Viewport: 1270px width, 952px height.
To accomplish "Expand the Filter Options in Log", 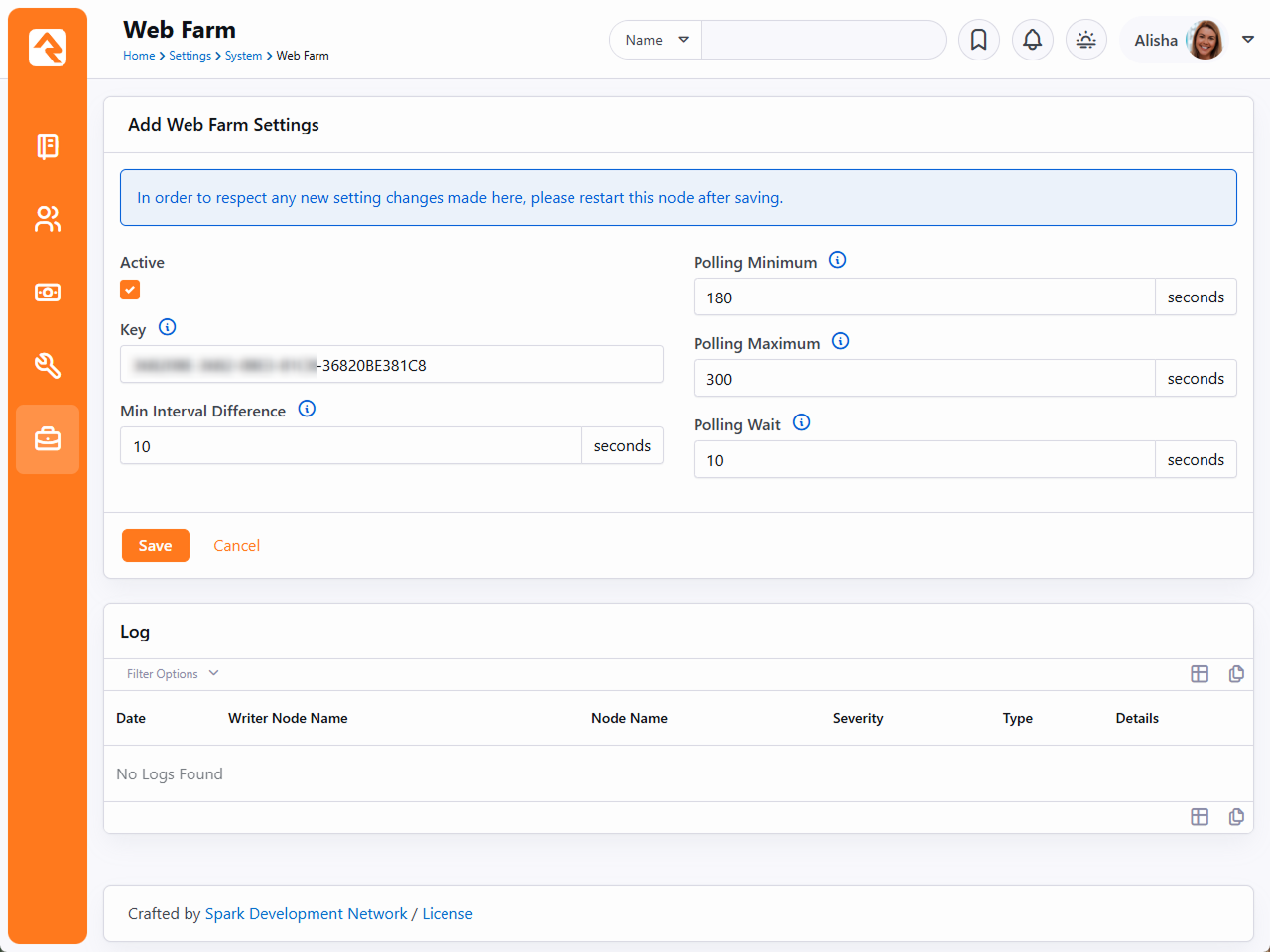I will coord(172,674).
